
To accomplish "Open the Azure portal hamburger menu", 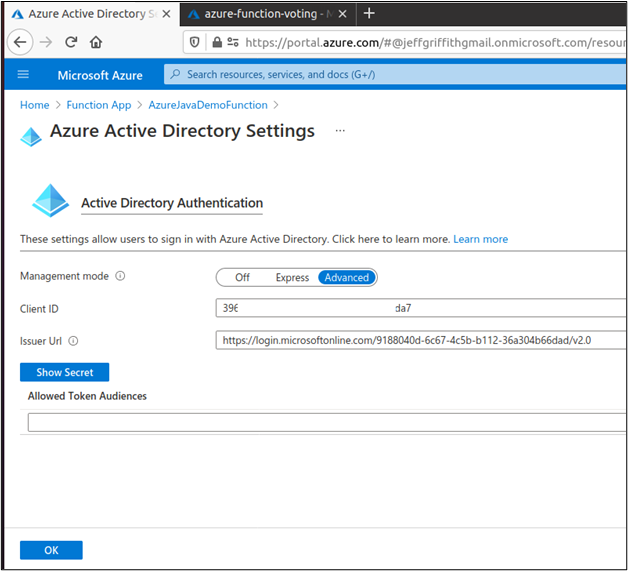I will 23,74.
